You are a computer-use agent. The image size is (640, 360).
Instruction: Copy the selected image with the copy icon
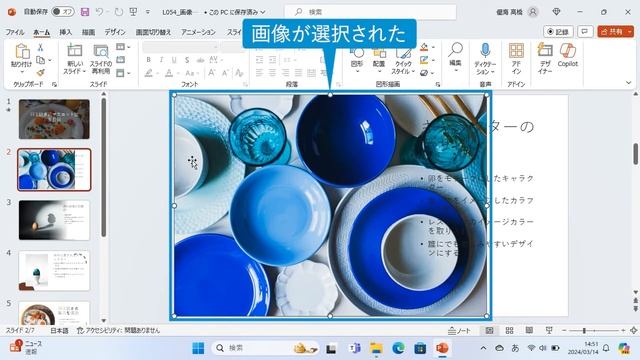click(40, 60)
